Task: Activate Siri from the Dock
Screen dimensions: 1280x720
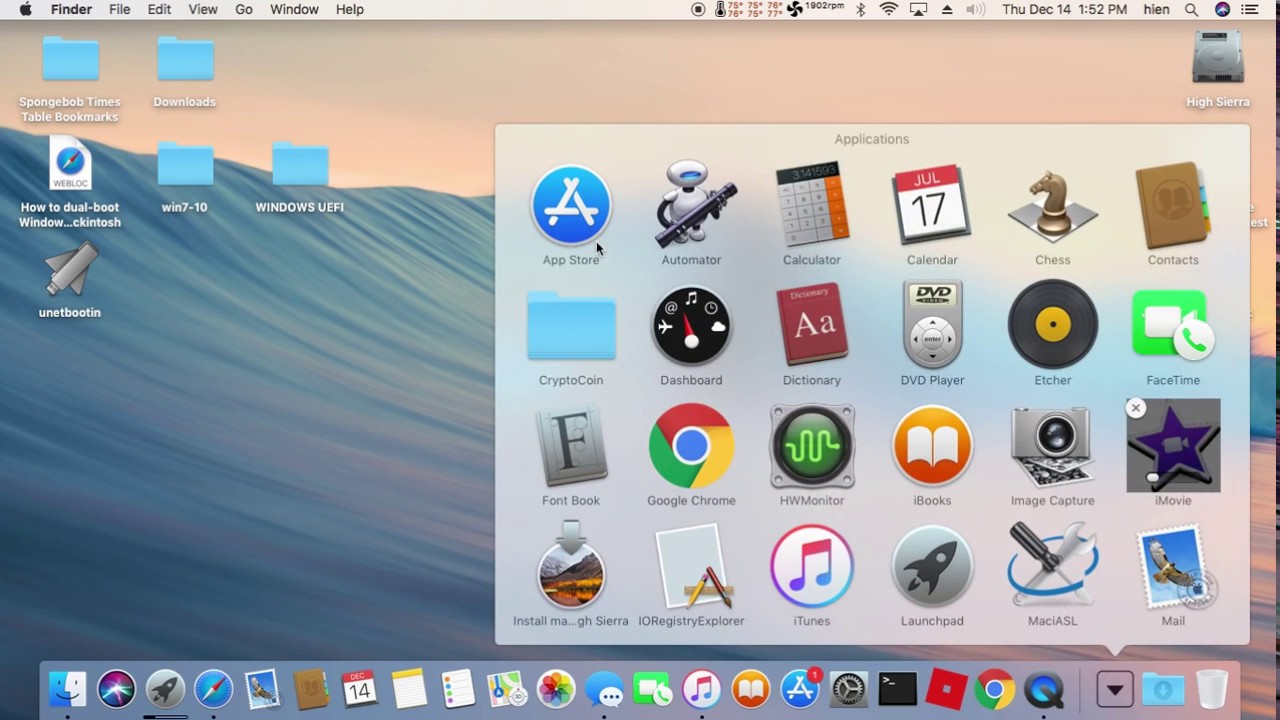Action: [x=117, y=689]
